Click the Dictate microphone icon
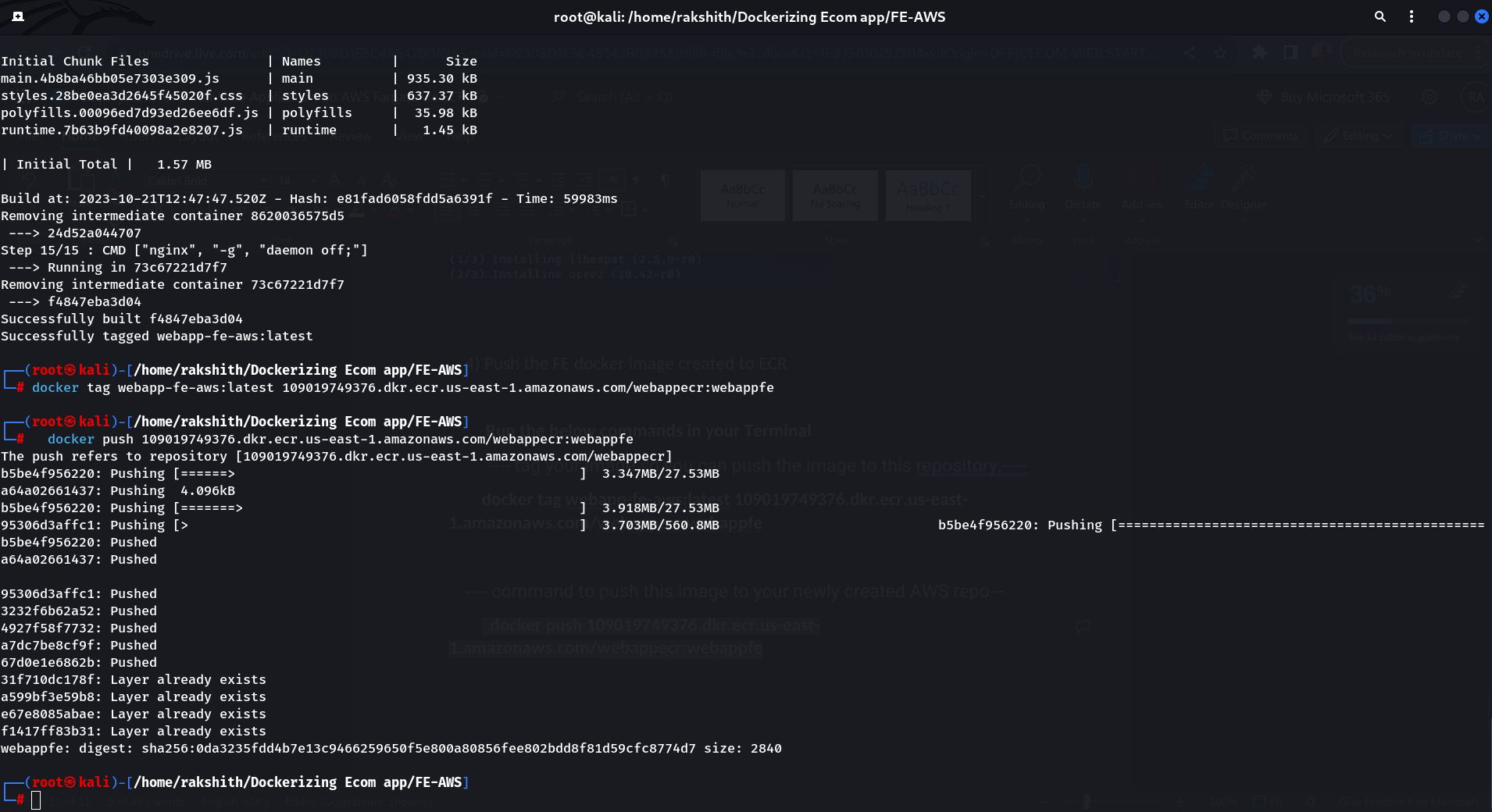This screenshot has width=1492, height=812. [x=1083, y=179]
